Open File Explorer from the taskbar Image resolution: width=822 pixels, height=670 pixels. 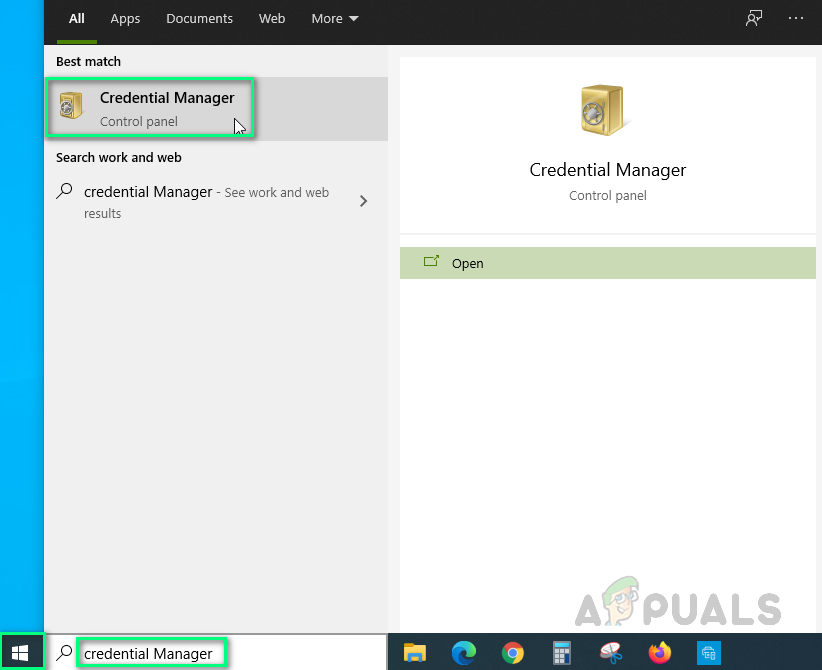[415, 653]
